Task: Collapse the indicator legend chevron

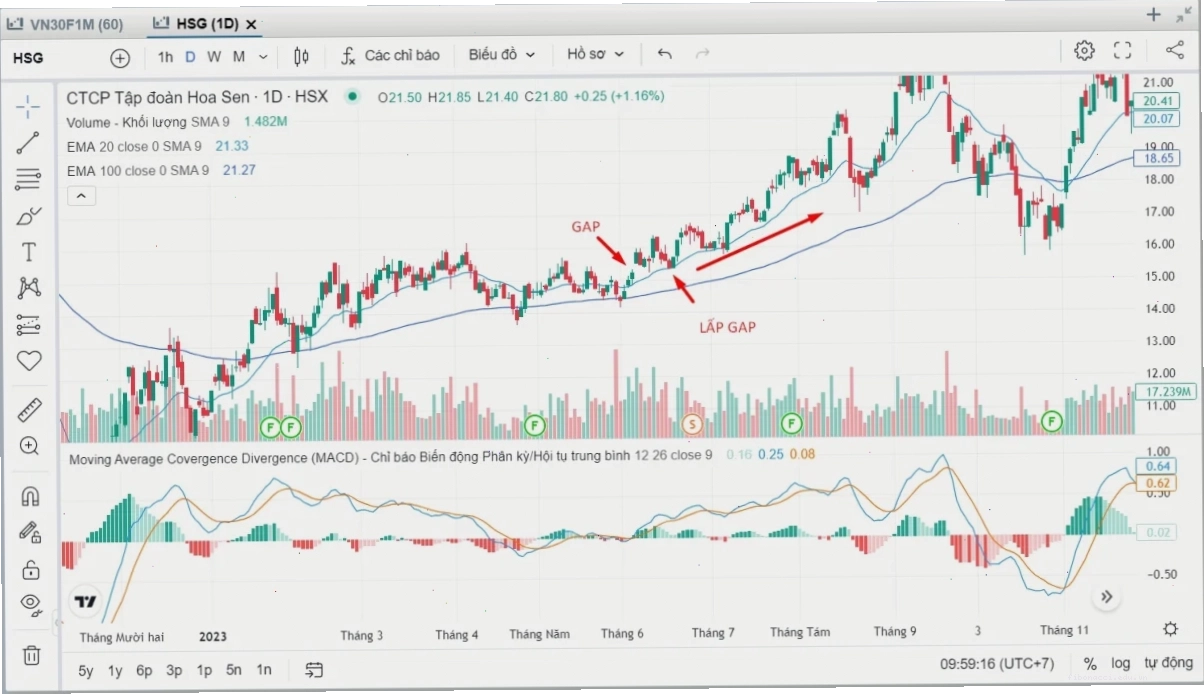Action: pos(82,197)
